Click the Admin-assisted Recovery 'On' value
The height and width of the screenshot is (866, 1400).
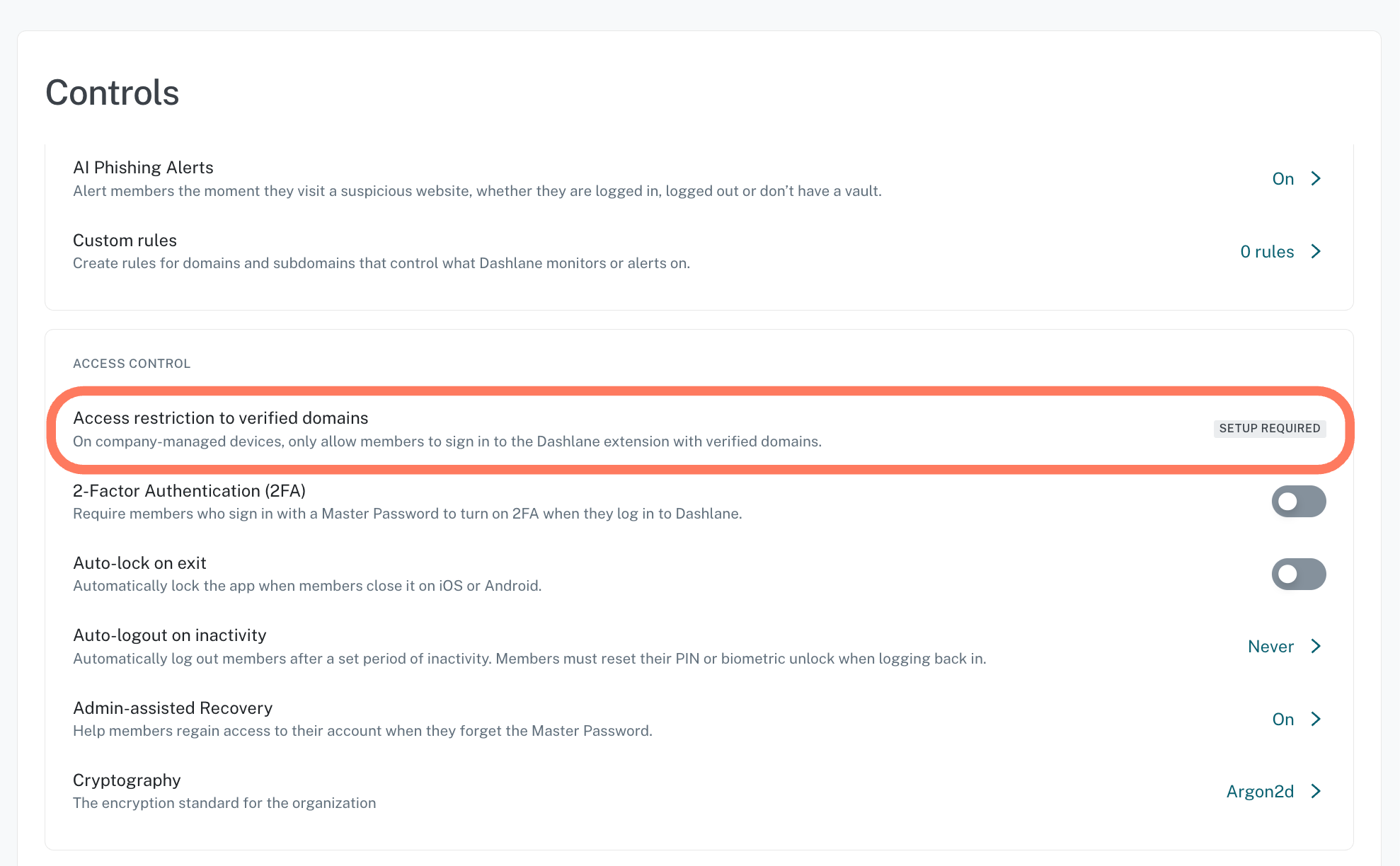(x=1283, y=719)
